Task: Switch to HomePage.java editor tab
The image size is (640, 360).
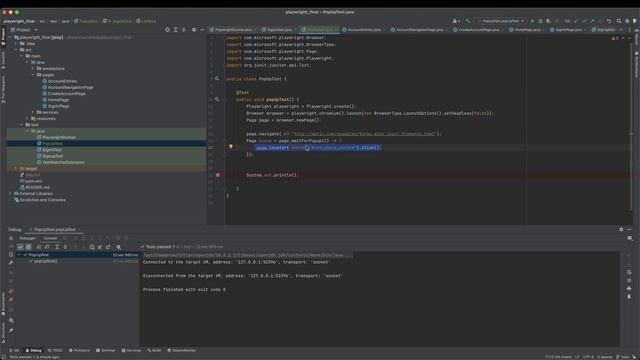Action: coord(527,30)
